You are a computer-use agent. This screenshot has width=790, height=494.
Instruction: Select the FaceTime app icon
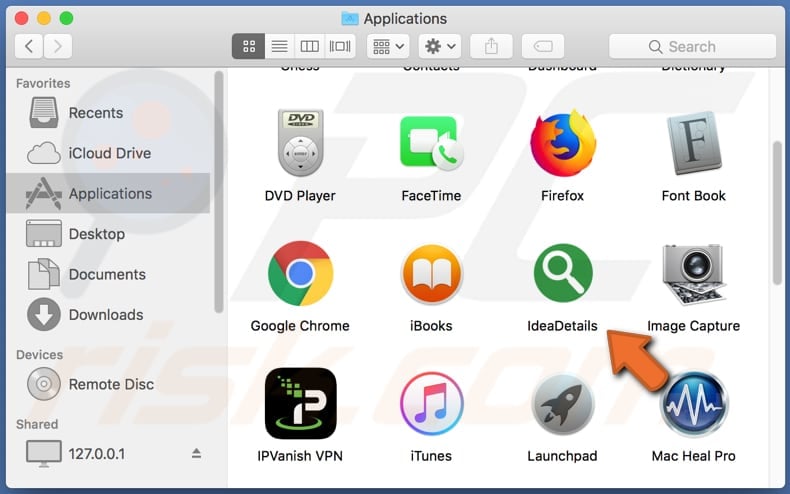[x=431, y=143]
